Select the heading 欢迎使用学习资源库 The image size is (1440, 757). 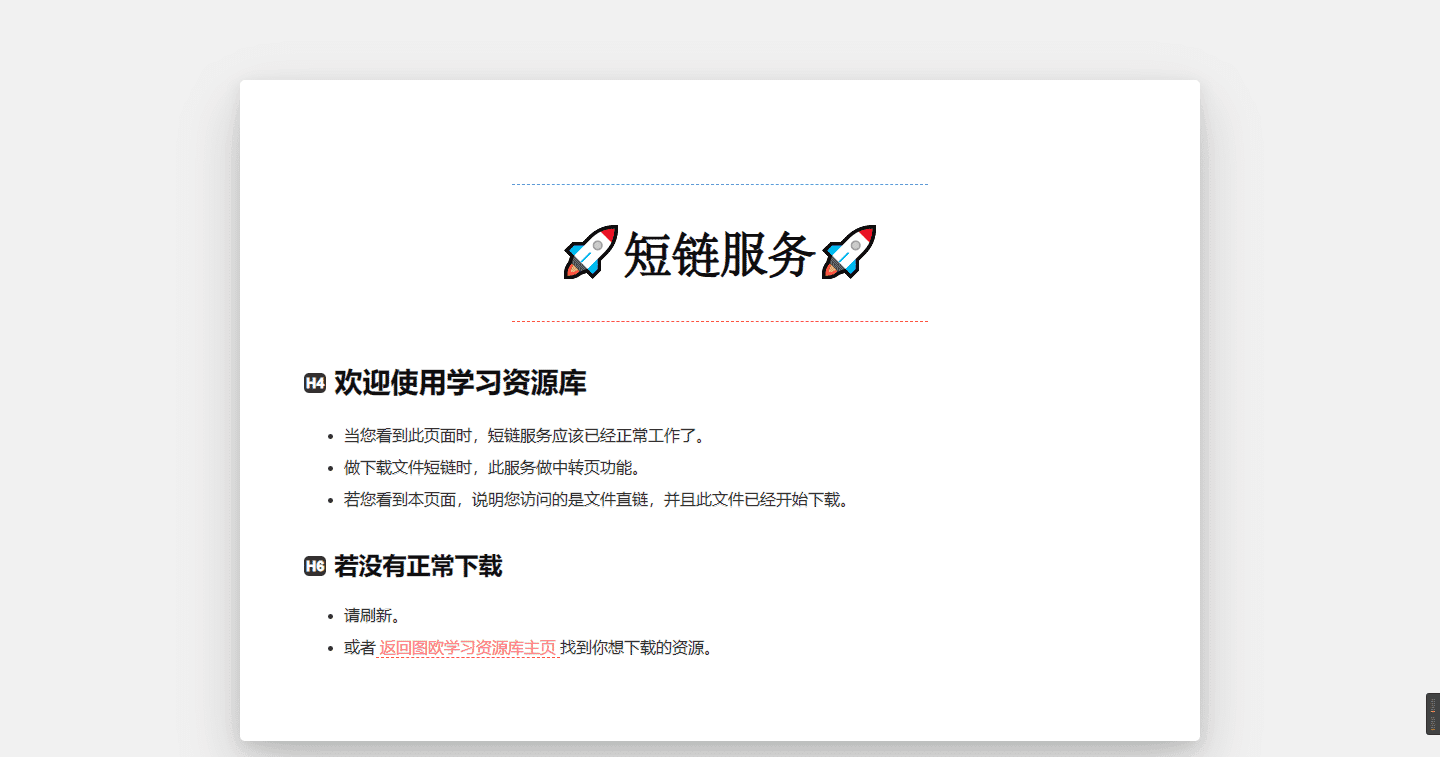click(x=462, y=383)
